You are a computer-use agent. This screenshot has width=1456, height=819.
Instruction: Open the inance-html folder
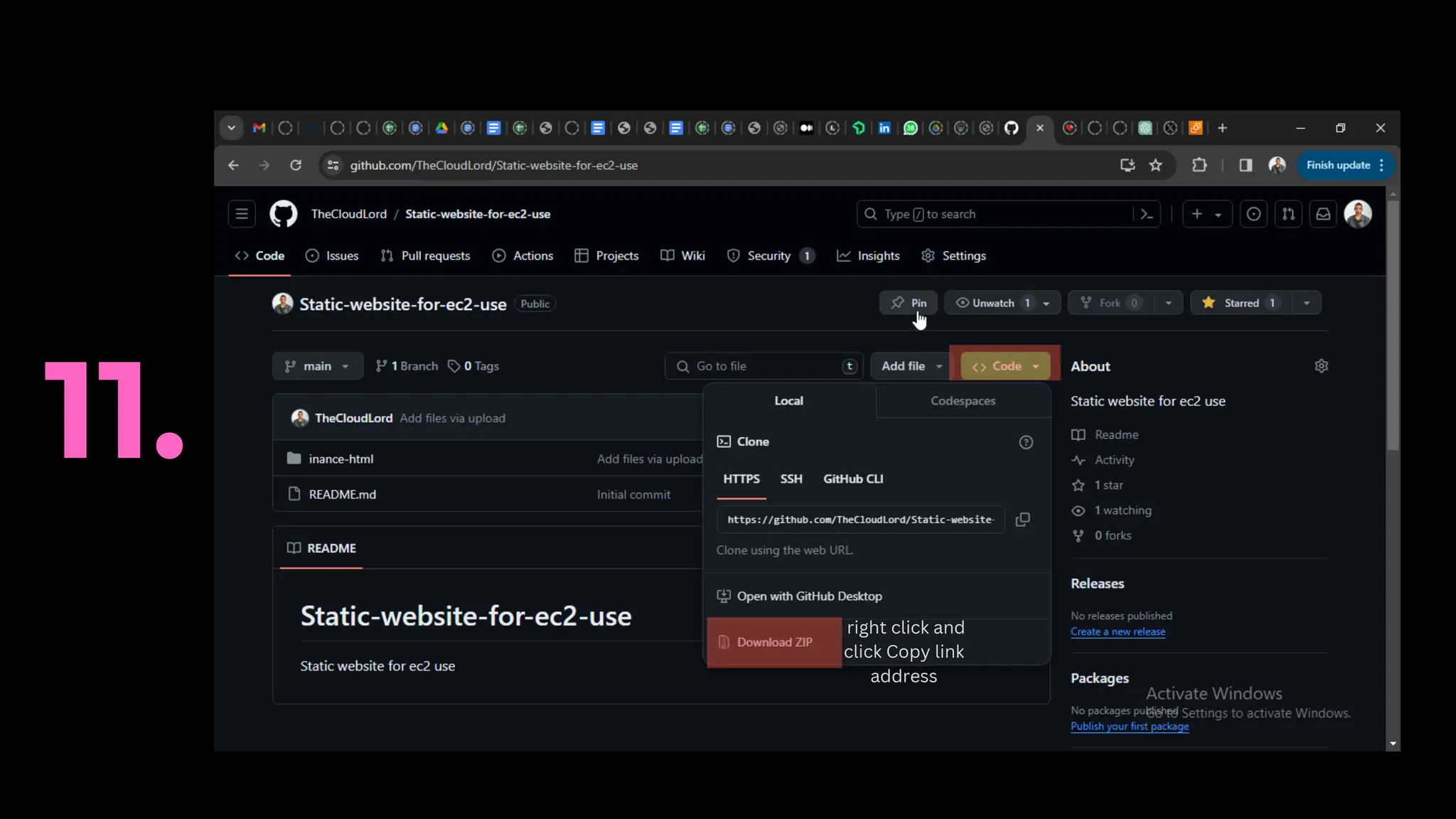(341, 459)
